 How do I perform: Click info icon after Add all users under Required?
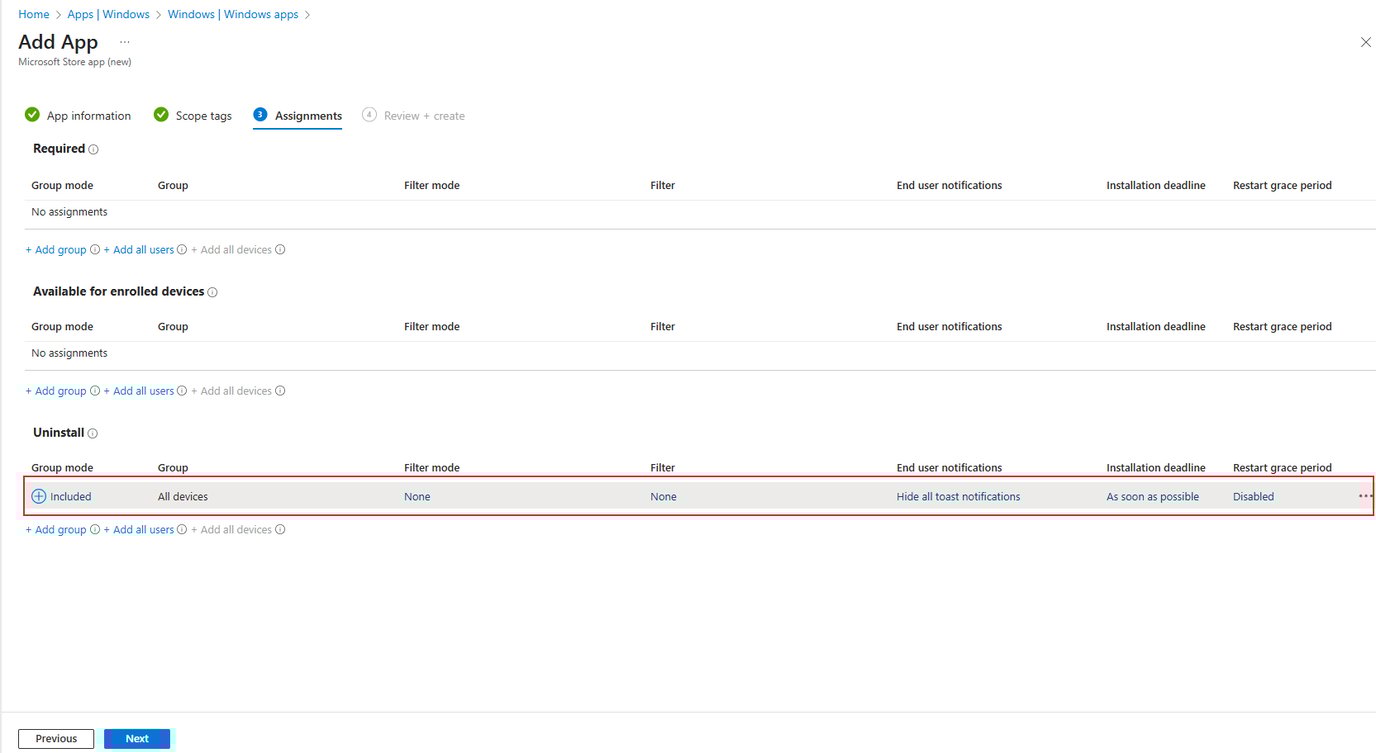coord(182,250)
